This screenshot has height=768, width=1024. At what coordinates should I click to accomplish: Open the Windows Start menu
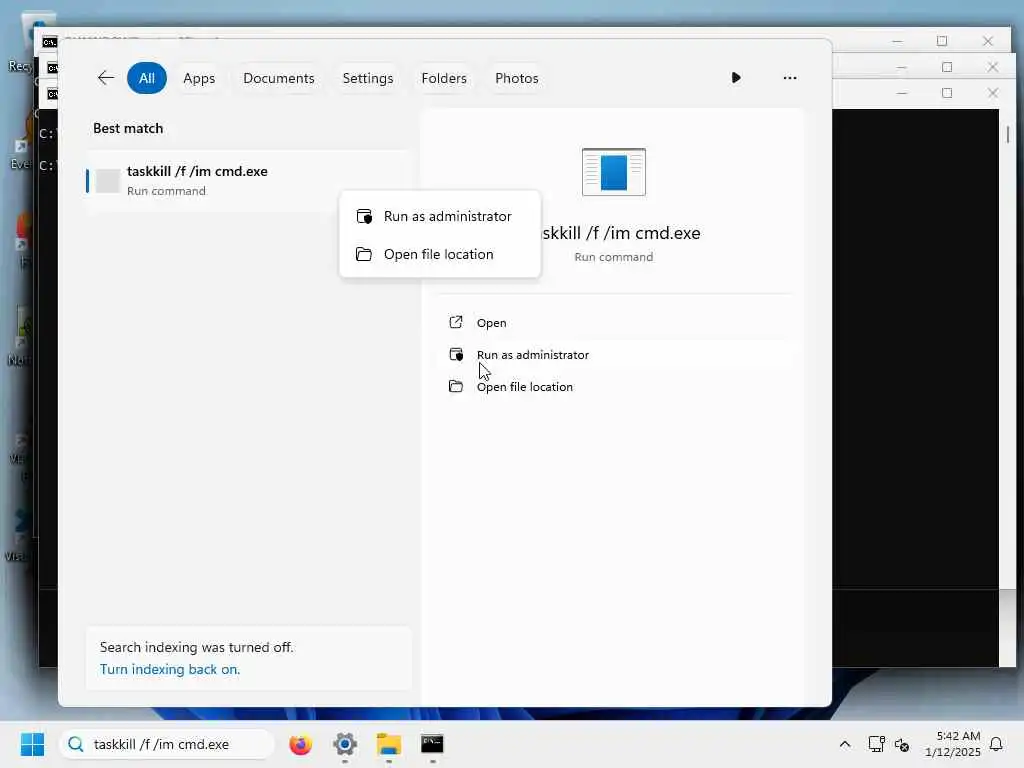tap(32, 744)
